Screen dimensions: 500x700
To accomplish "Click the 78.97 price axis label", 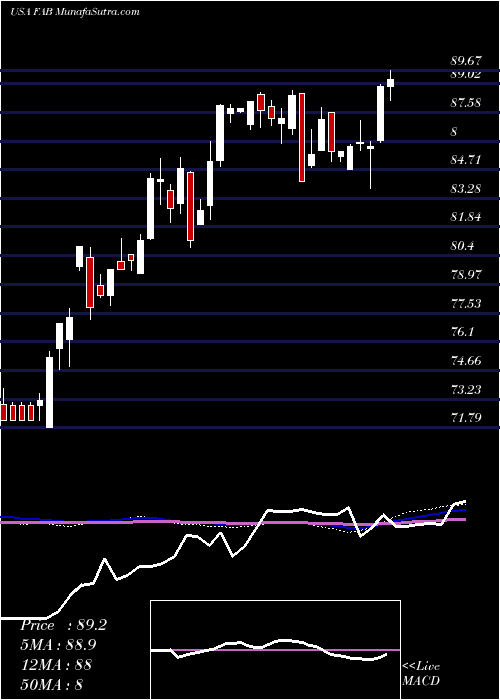I will 466,274.
